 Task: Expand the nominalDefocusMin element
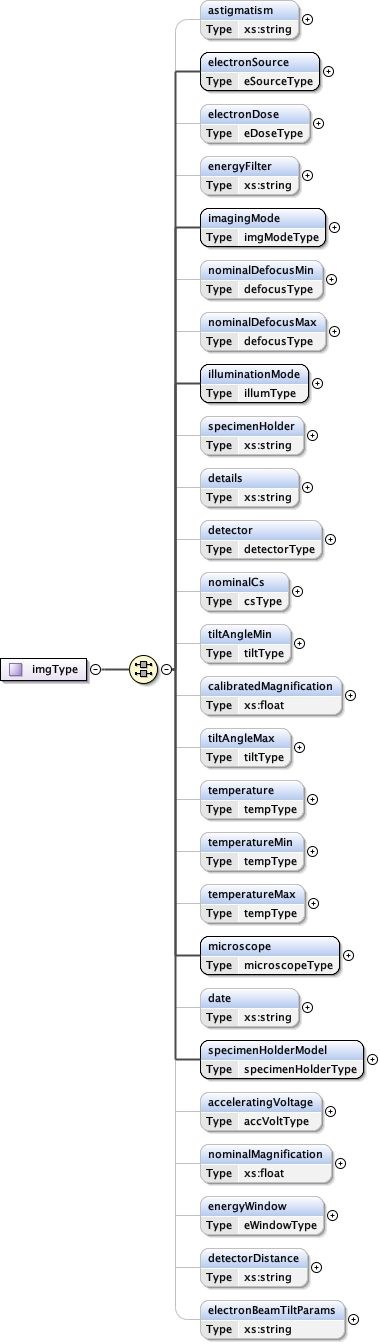point(332,279)
